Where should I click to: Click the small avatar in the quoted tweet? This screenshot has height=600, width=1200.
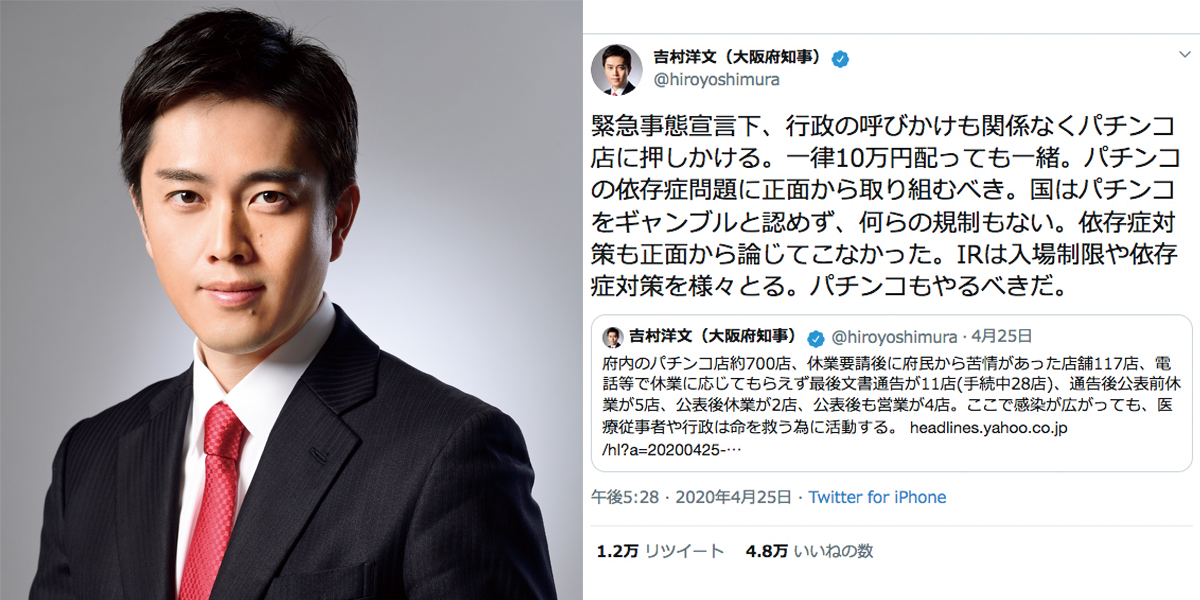(x=612, y=336)
